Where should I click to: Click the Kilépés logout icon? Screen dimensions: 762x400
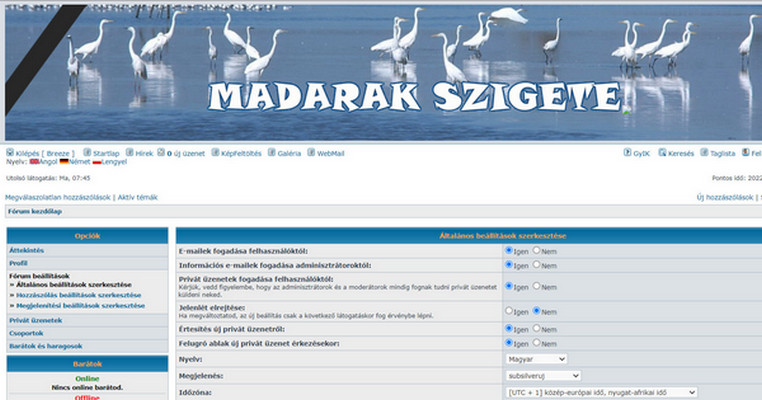point(10,153)
